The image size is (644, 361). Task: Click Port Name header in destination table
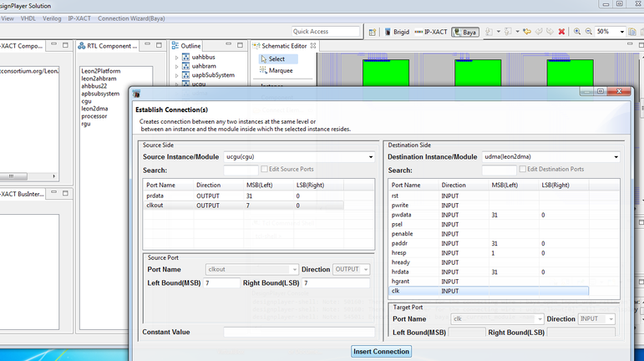coord(406,185)
